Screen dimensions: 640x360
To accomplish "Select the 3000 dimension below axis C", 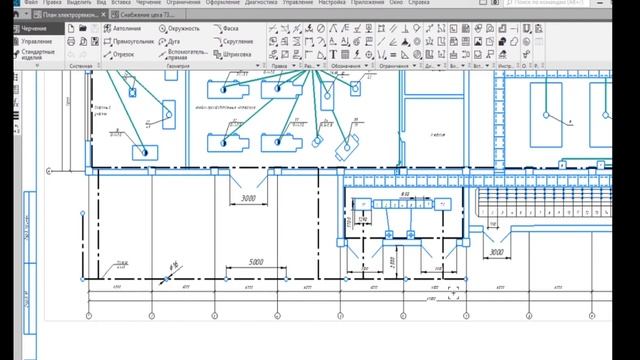I will point(248,198).
